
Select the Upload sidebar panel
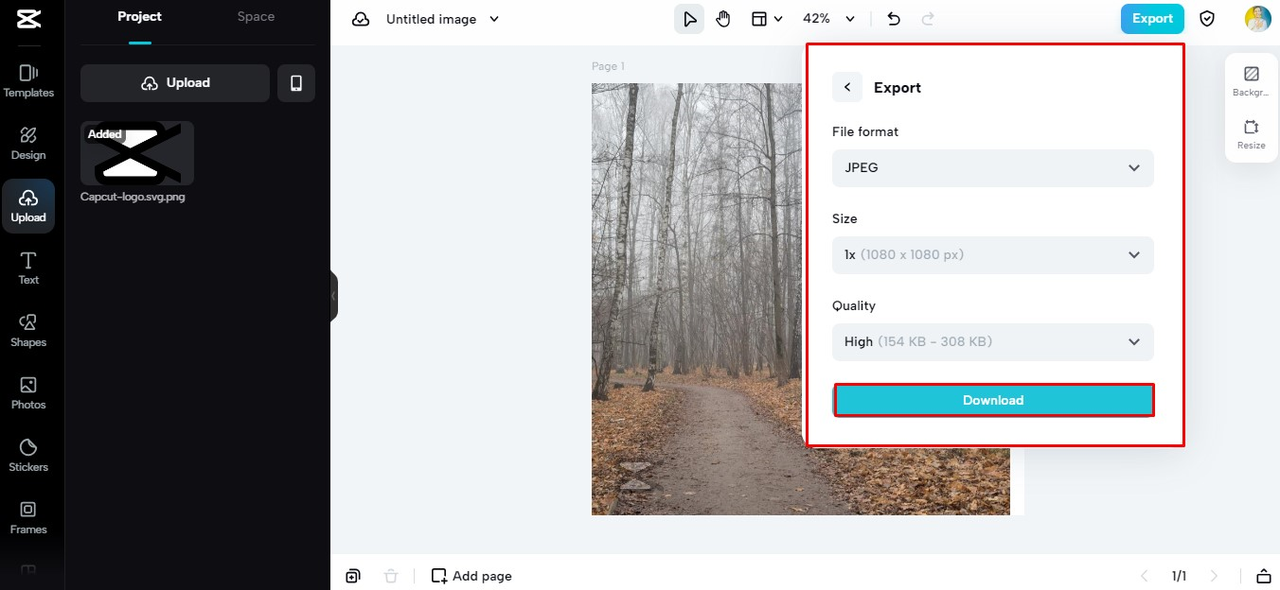pos(28,206)
